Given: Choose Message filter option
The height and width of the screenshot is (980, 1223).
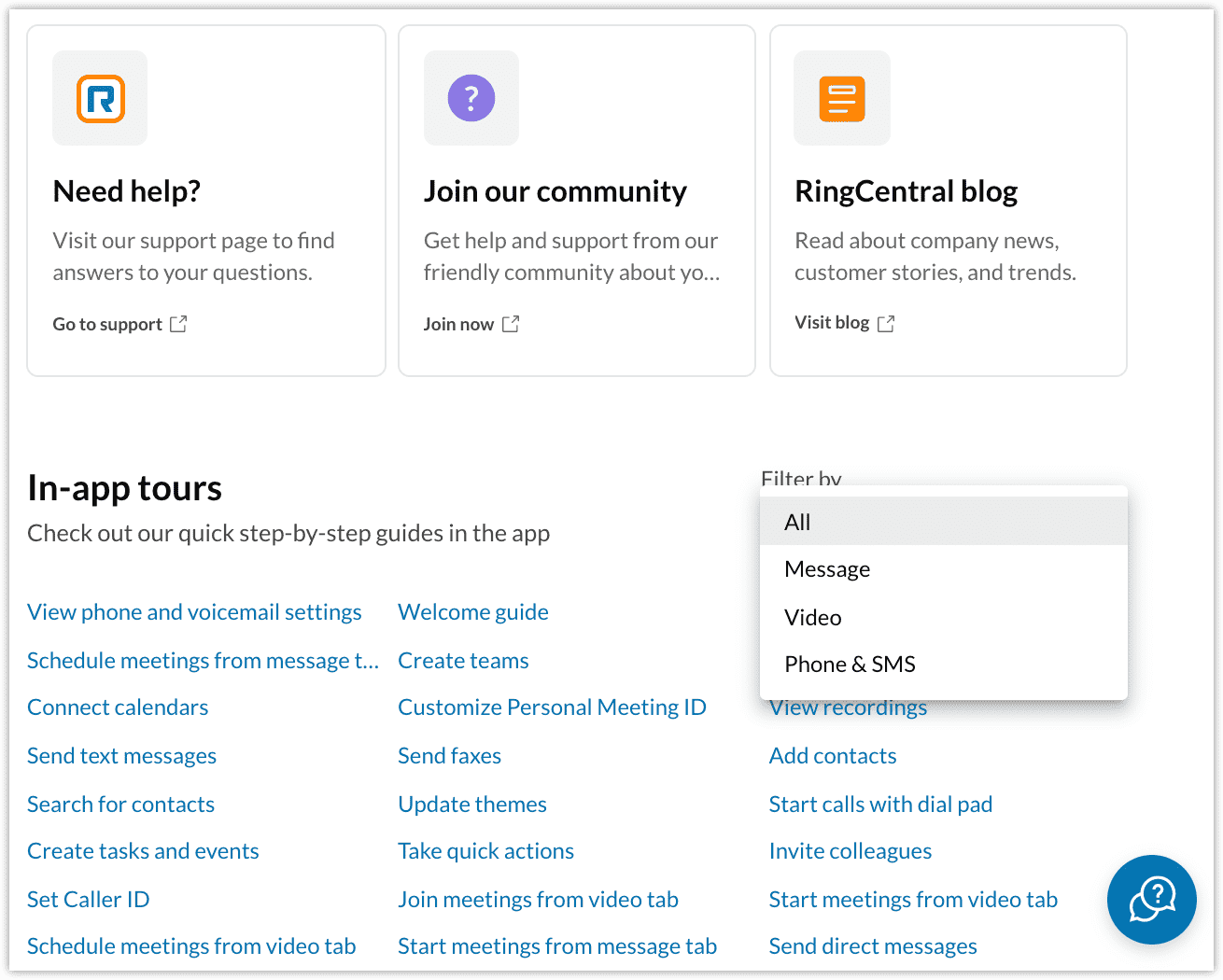Looking at the screenshot, I should pos(827,568).
